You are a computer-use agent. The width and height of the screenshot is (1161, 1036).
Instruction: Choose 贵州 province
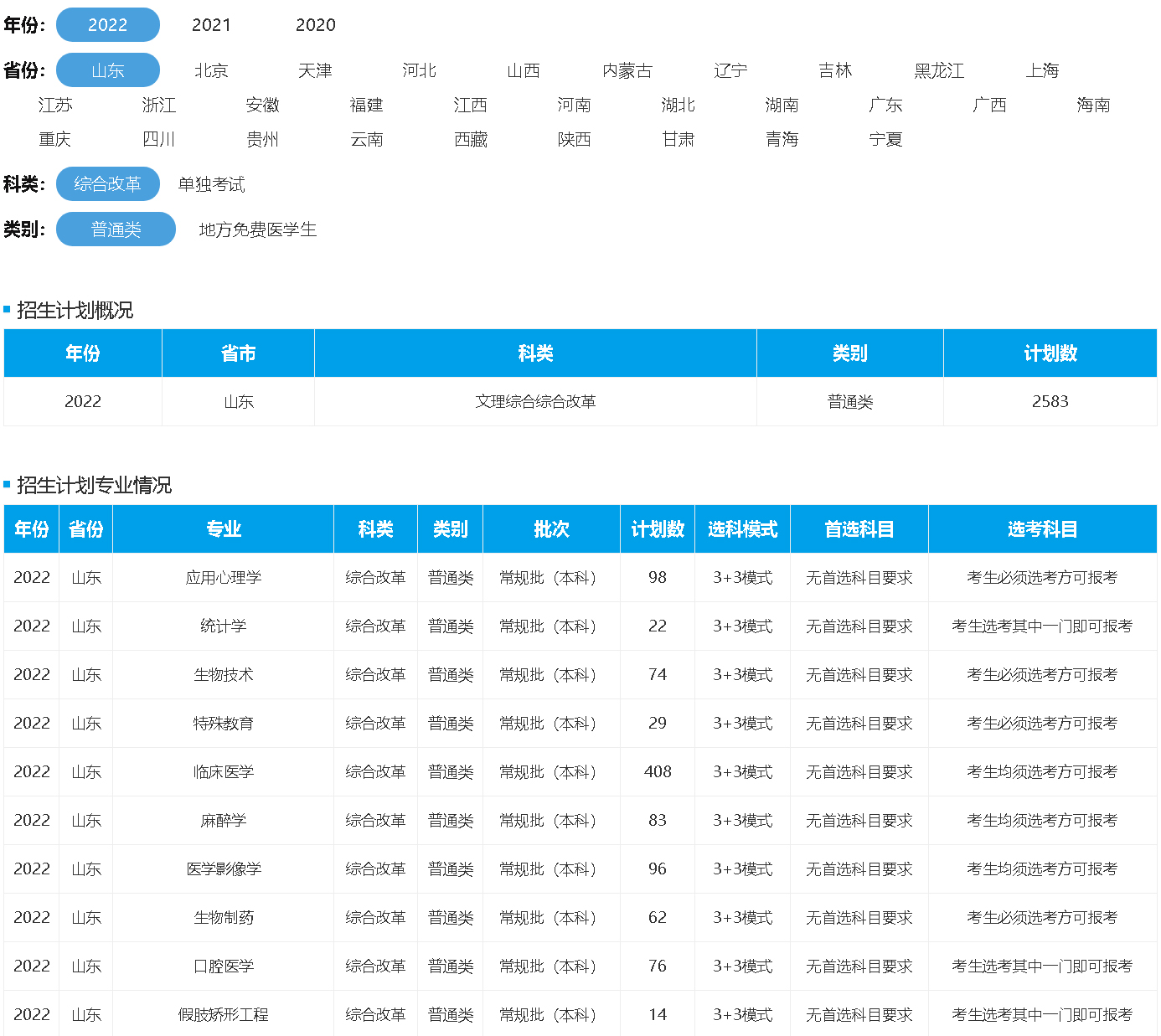pos(263,139)
